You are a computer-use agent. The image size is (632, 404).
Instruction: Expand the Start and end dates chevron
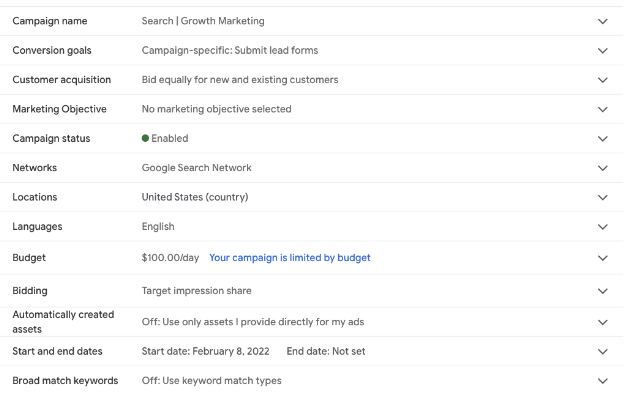(x=602, y=352)
